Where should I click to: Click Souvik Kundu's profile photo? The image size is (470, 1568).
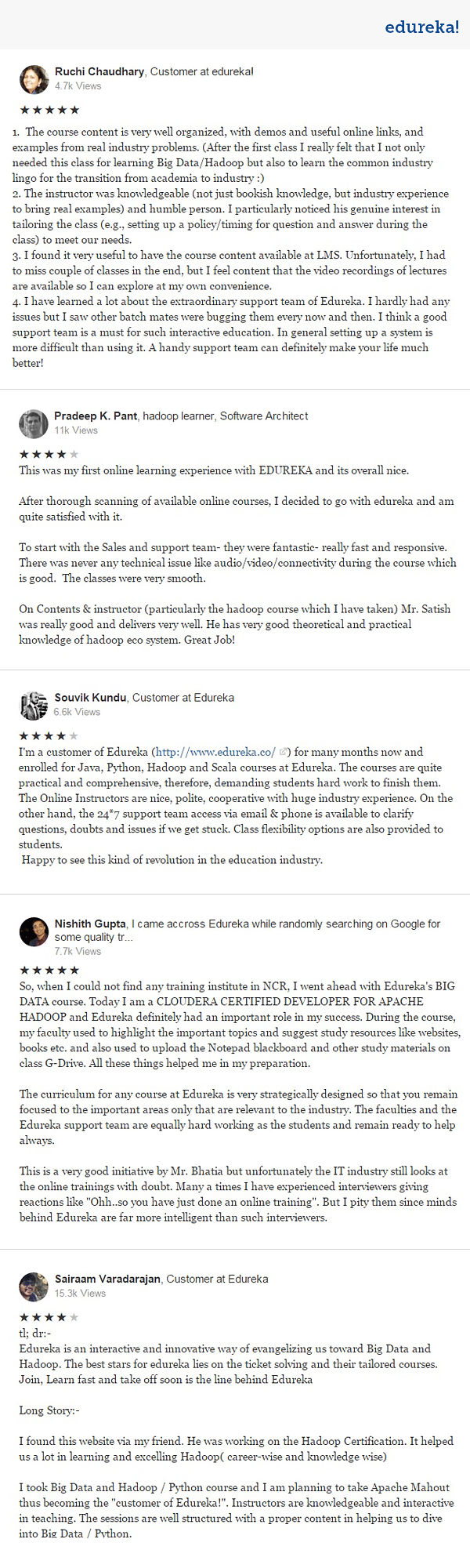(x=34, y=705)
